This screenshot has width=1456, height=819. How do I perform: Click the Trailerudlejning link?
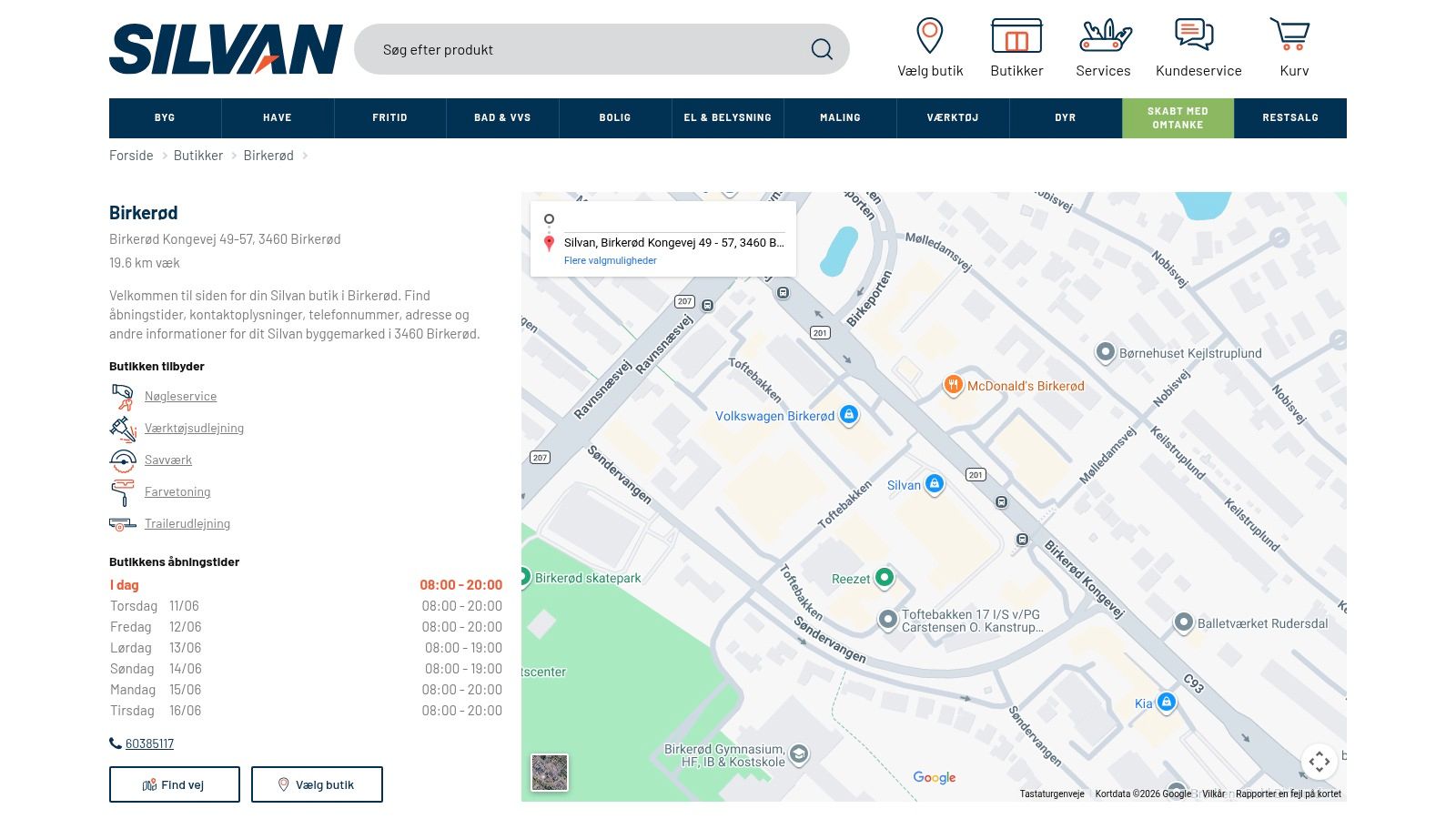[x=187, y=524]
